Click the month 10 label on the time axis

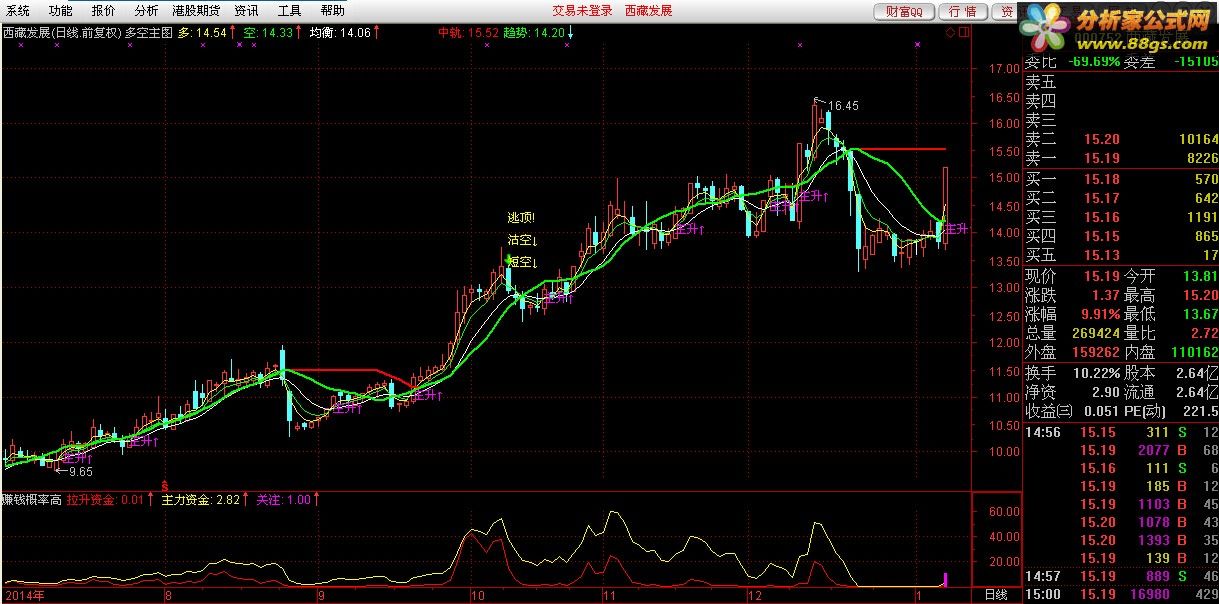(477, 595)
